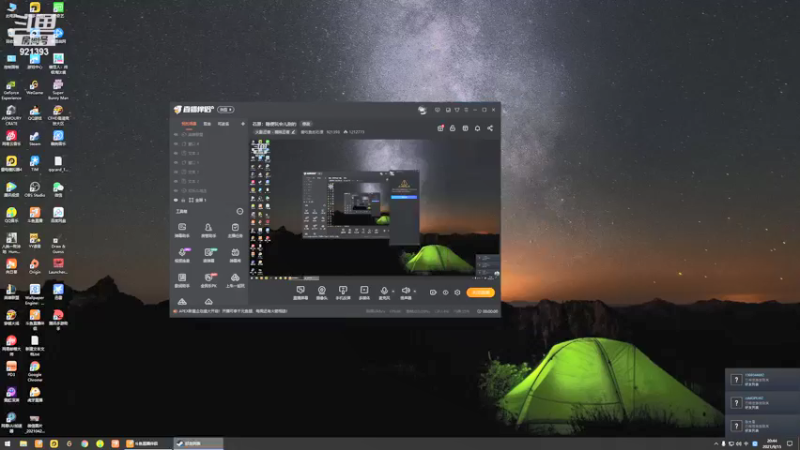Open the 房管助手 tool
Screen dimensions: 800x450
[208, 230]
